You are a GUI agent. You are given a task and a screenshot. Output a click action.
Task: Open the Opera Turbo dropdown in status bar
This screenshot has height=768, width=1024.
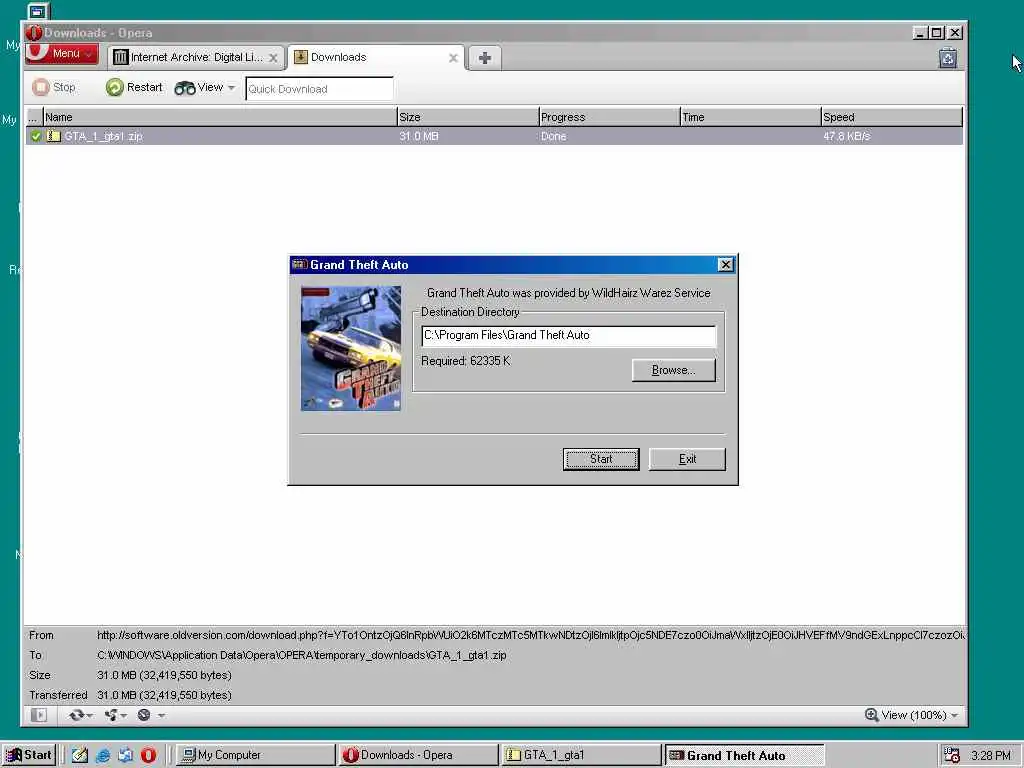point(151,715)
